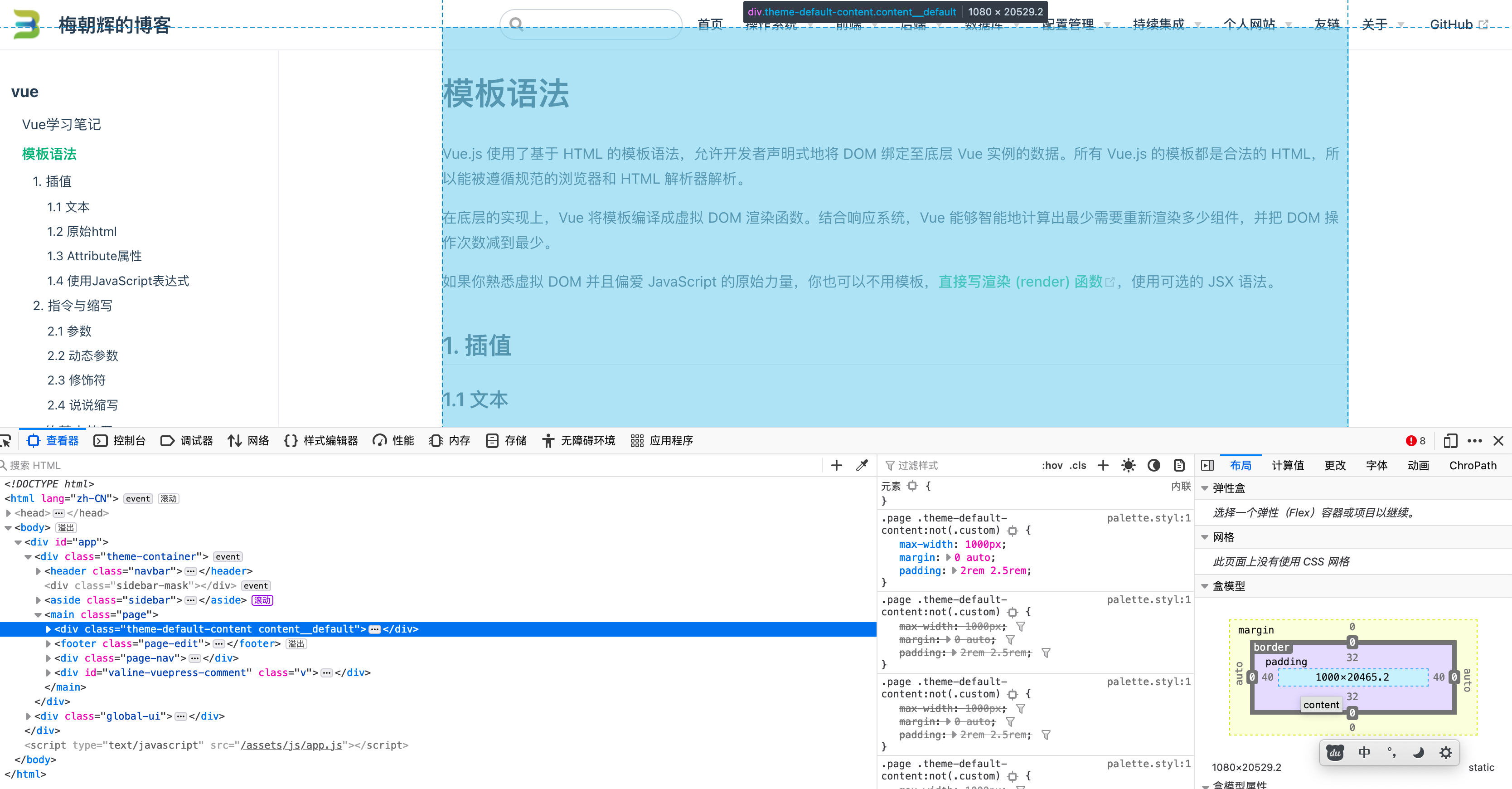Collapse the Box Model (盒模型) section
Screen dimensions: 1512x789
(x=1205, y=586)
